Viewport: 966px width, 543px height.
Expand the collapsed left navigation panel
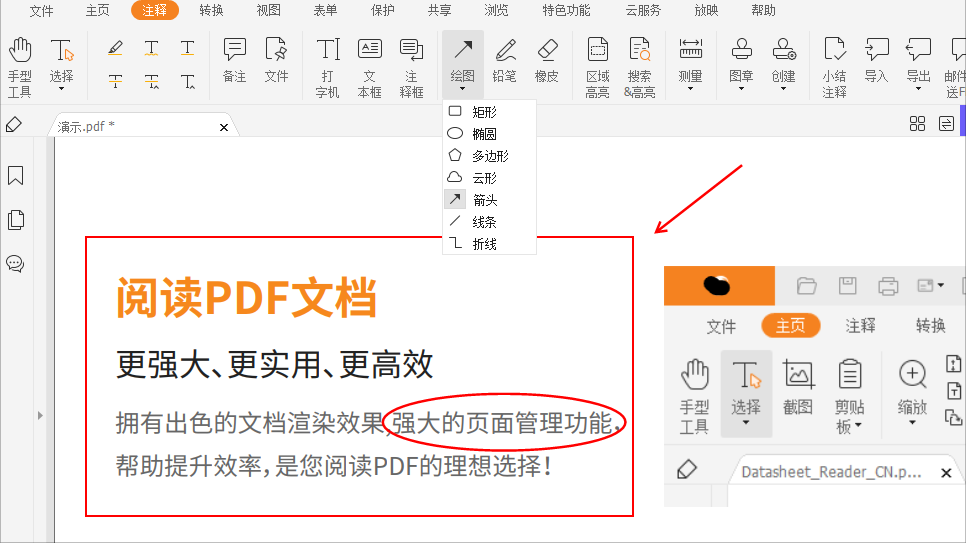41,415
